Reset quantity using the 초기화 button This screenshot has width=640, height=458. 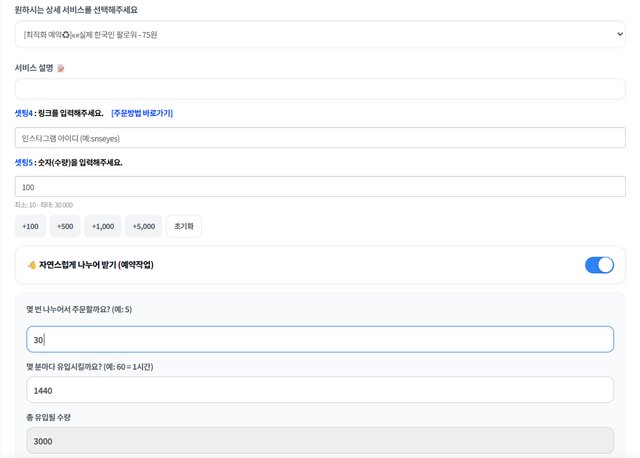[x=184, y=226]
